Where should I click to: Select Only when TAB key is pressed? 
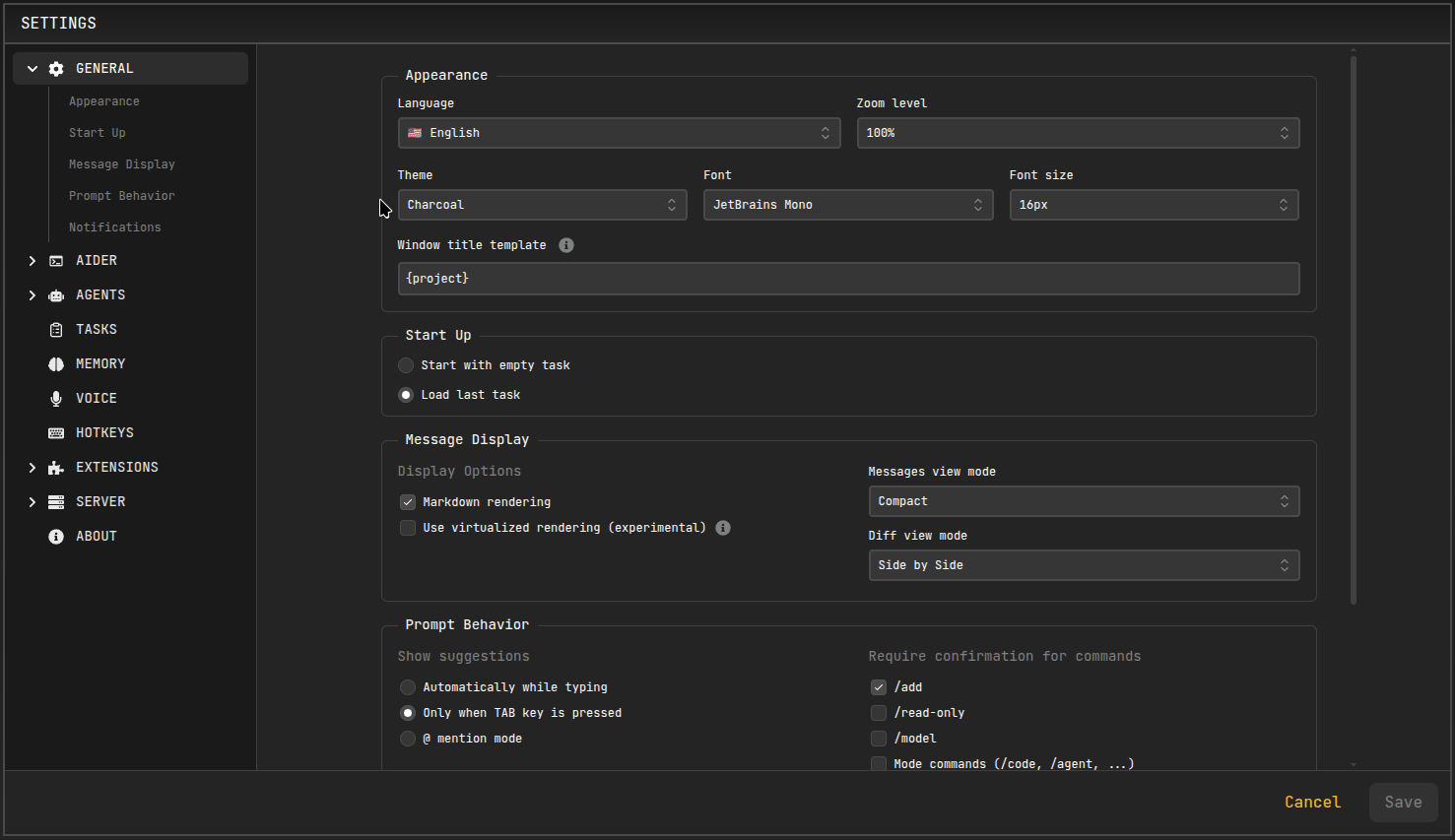click(408, 713)
